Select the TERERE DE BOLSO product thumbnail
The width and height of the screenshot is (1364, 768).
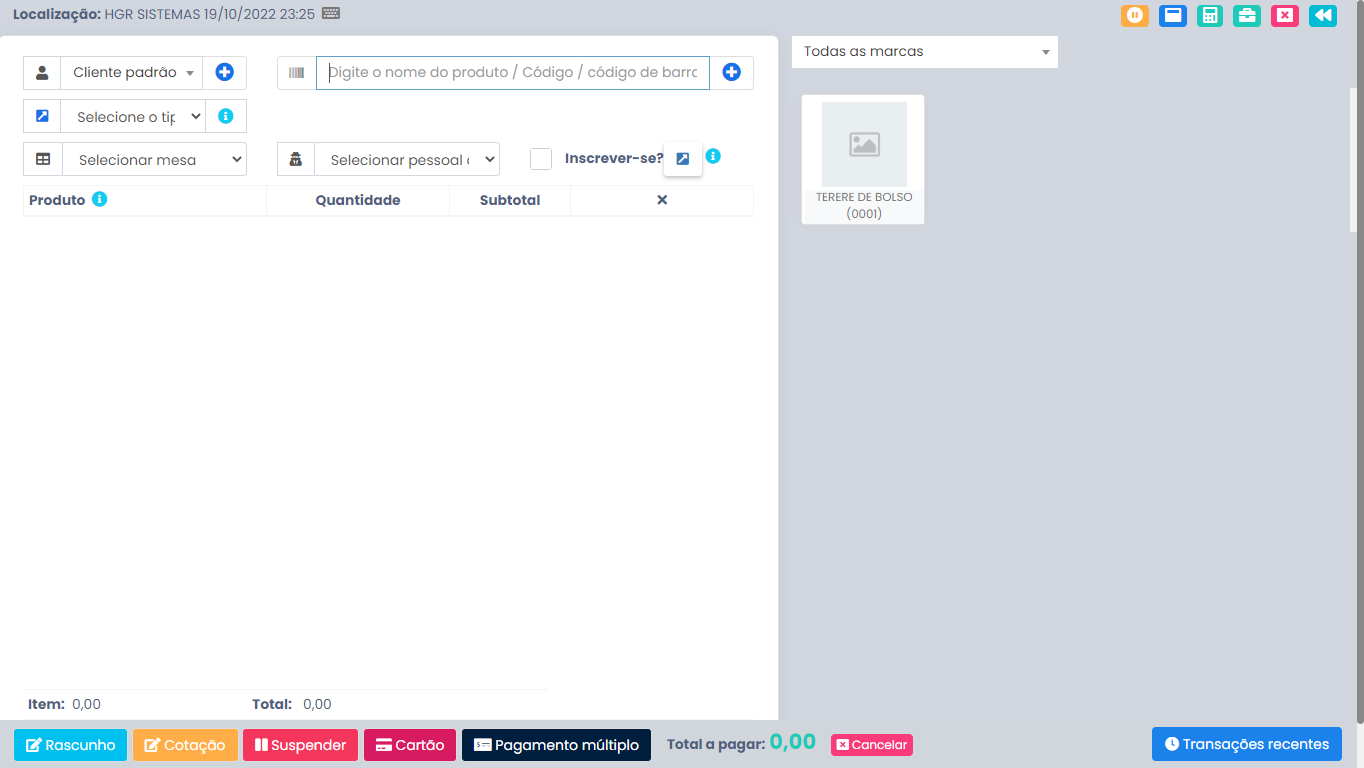point(863,159)
